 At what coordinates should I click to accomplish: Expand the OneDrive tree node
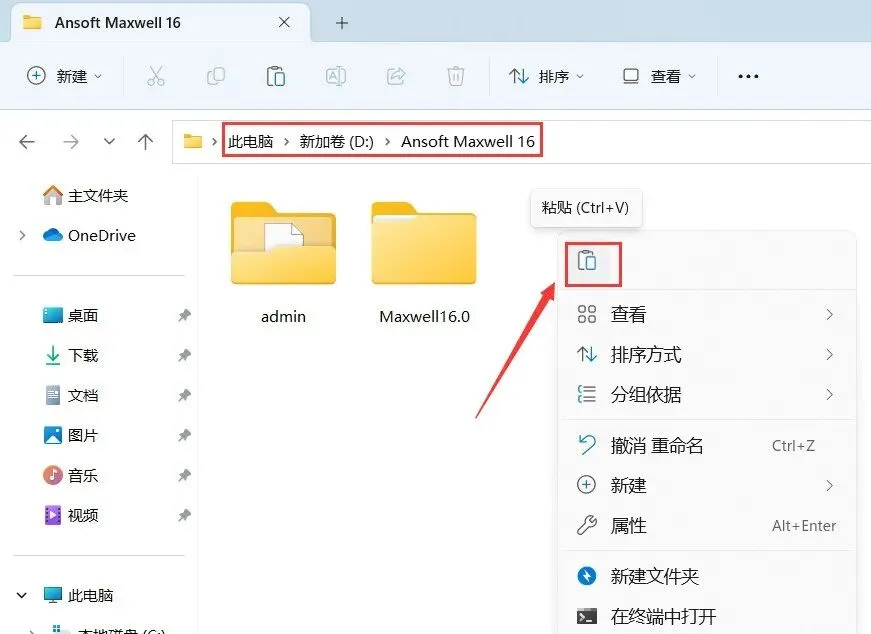coord(22,236)
